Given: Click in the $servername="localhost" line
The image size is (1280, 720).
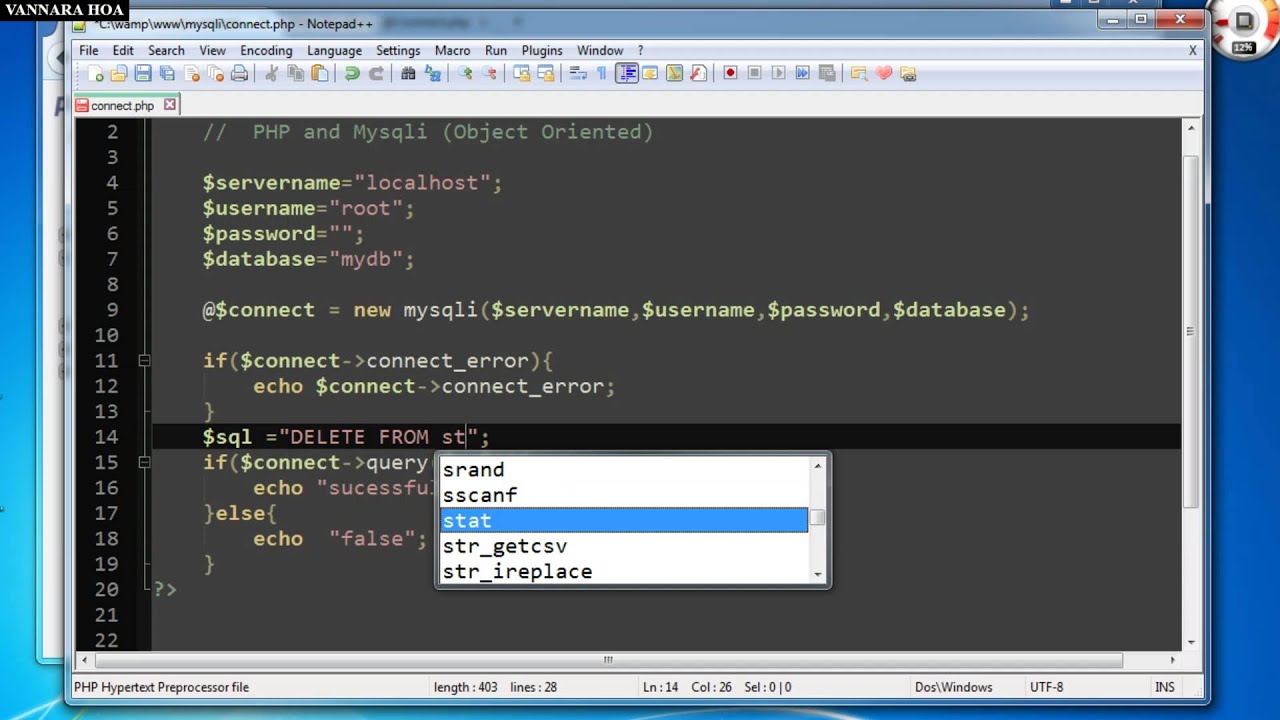Looking at the screenshot, I should pos(352,183).
